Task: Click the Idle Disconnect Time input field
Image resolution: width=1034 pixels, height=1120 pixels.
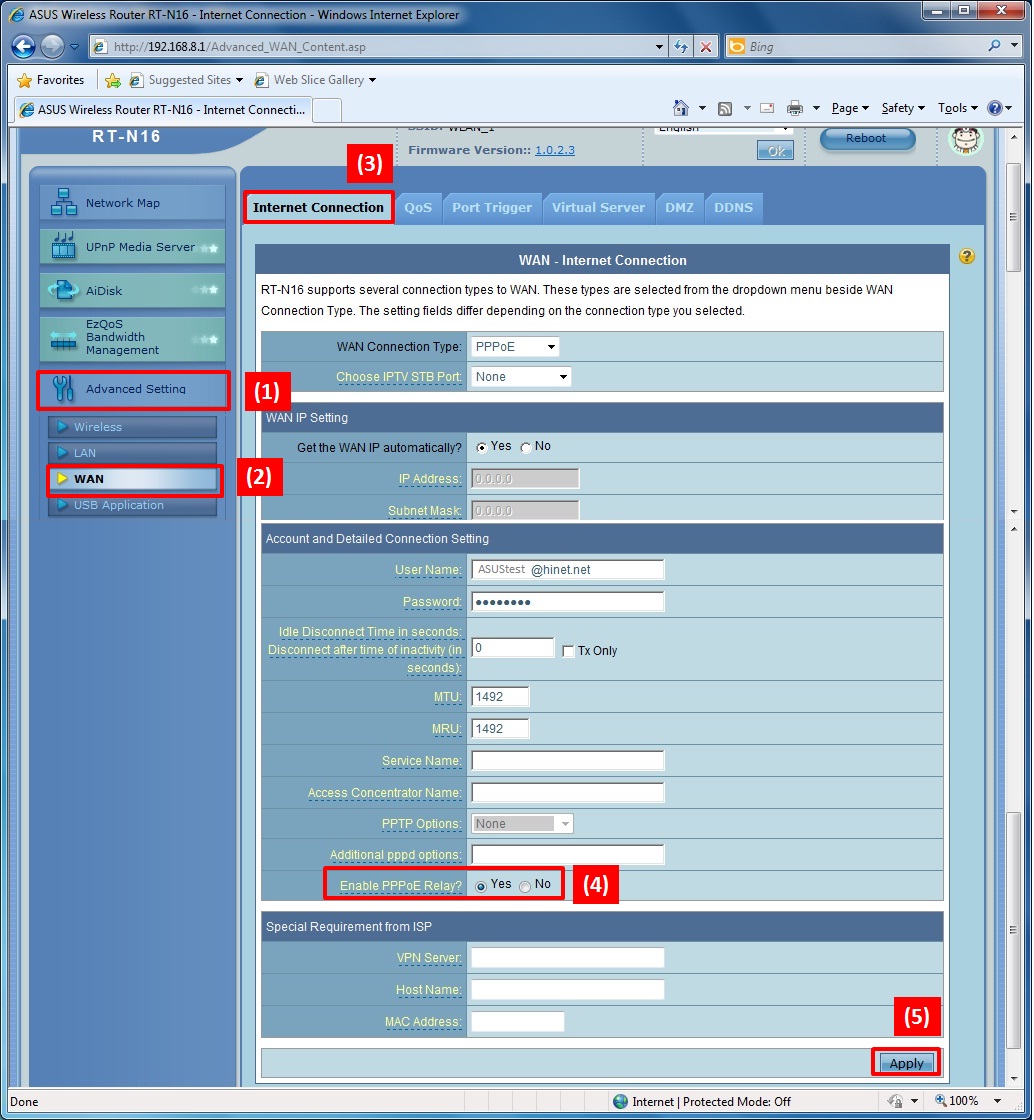Action: click(x=513, y=648)
